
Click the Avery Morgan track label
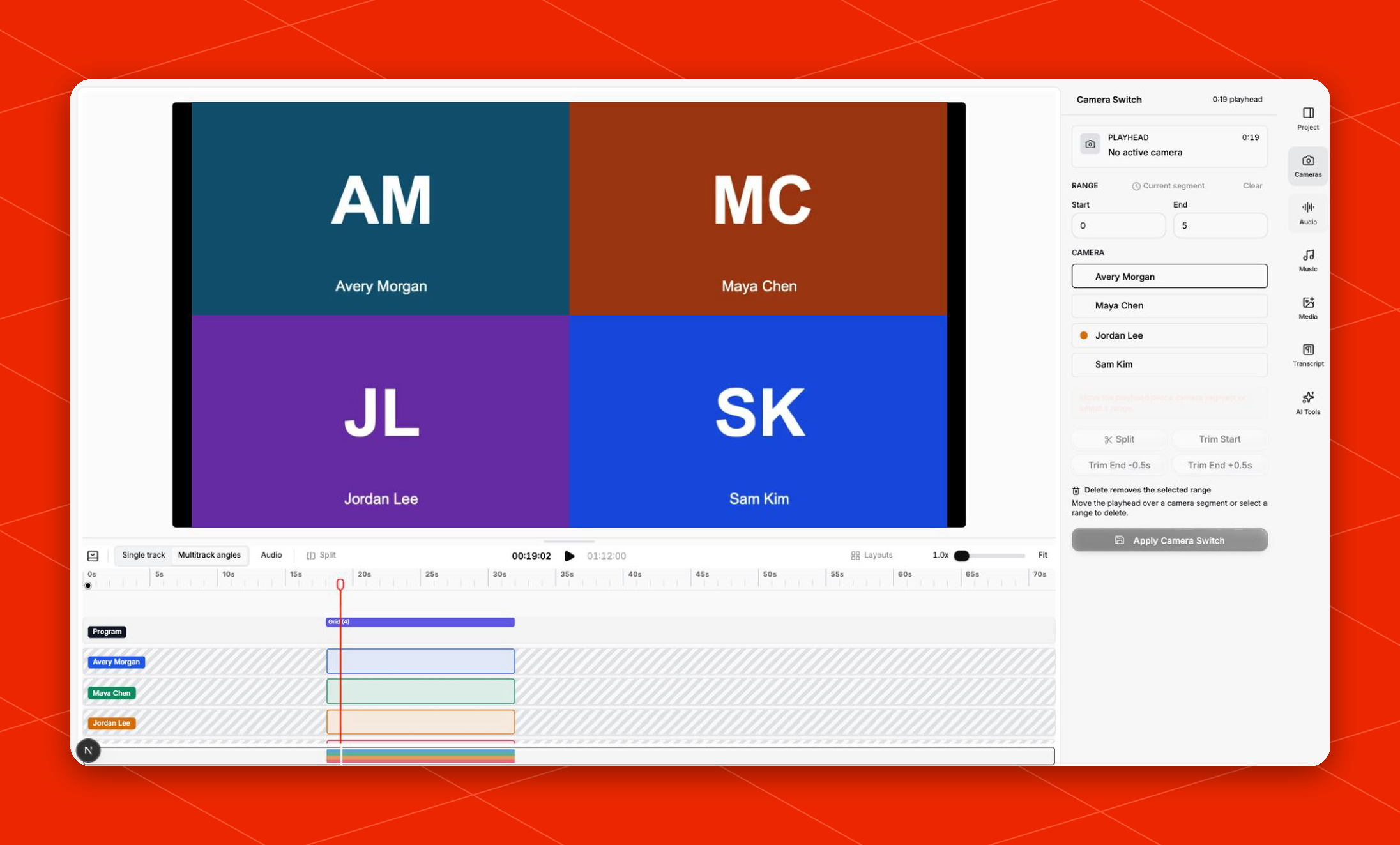(x=116, y=662)
